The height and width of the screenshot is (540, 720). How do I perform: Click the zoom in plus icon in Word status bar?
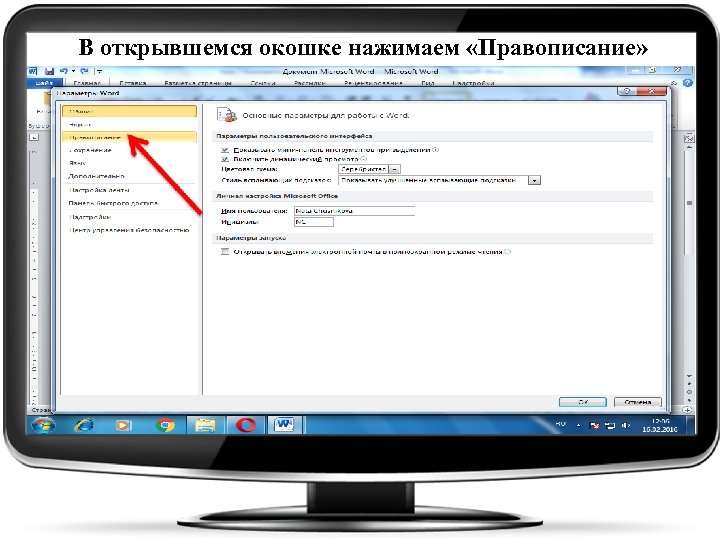tap(687, 410)
